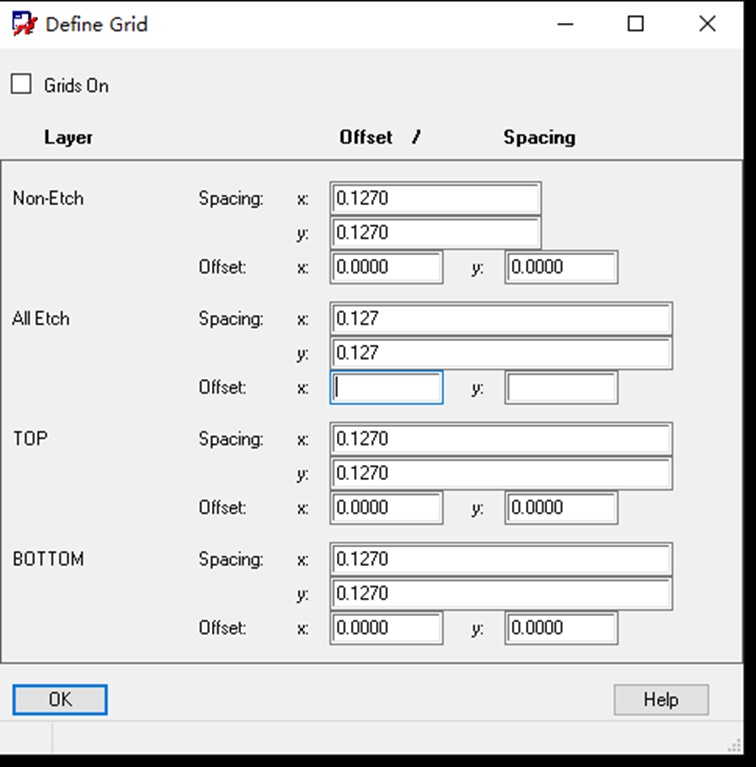Edit the BOTTOM spacing x field

pyautogui.click(x=501, y=559)
